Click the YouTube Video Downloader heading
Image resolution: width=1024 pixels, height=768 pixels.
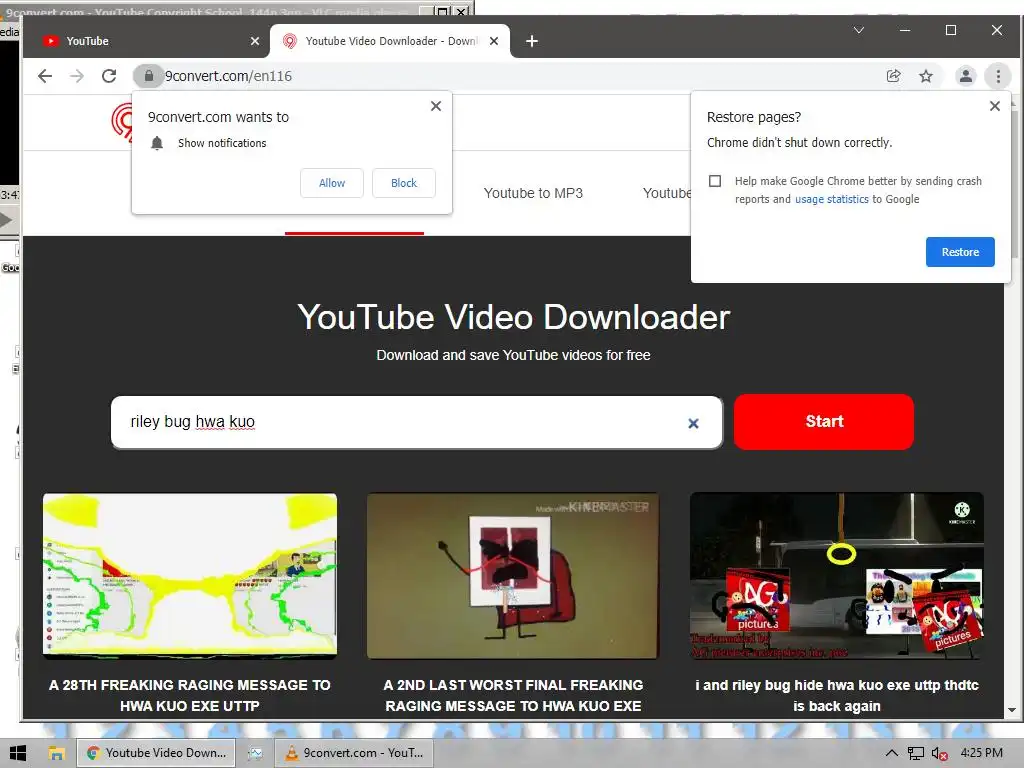click(x=513, y=317)
